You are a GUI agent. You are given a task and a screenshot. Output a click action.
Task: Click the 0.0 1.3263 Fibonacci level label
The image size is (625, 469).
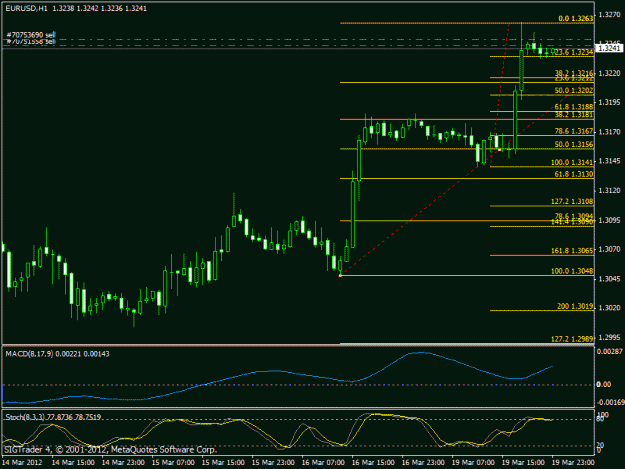[x=576, y=18]
